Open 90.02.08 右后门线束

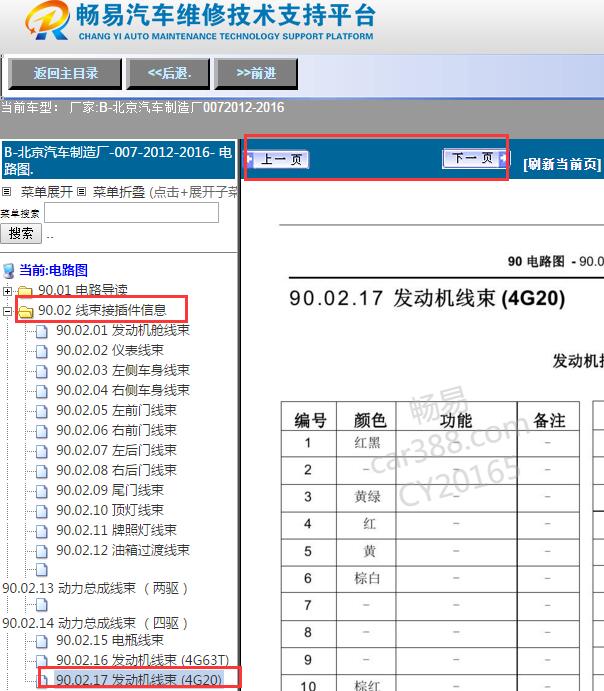pos(116,470)
